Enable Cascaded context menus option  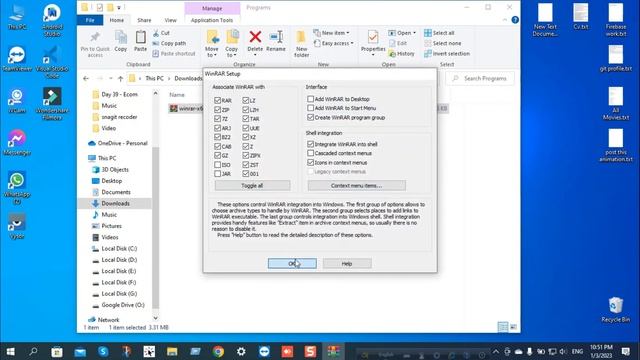click(x=311, y=153)
